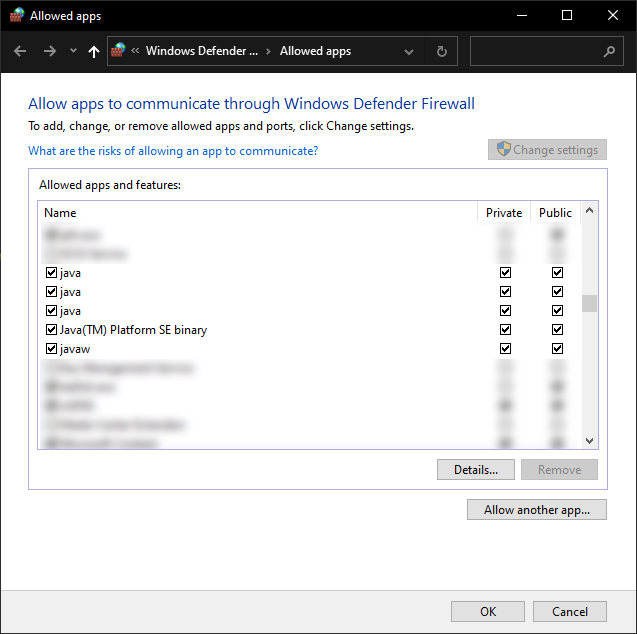Click the Refresh button in address bar

coord(441,51)
